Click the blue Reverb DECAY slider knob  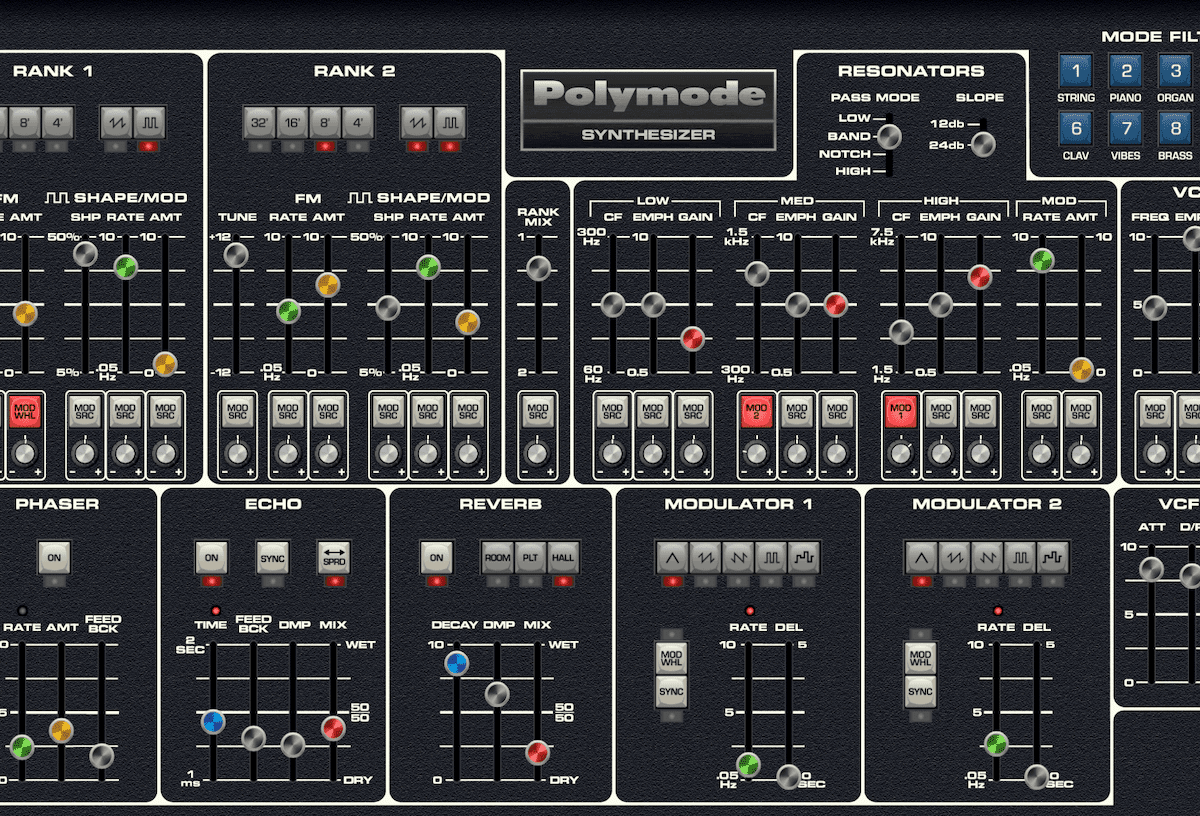457,662
